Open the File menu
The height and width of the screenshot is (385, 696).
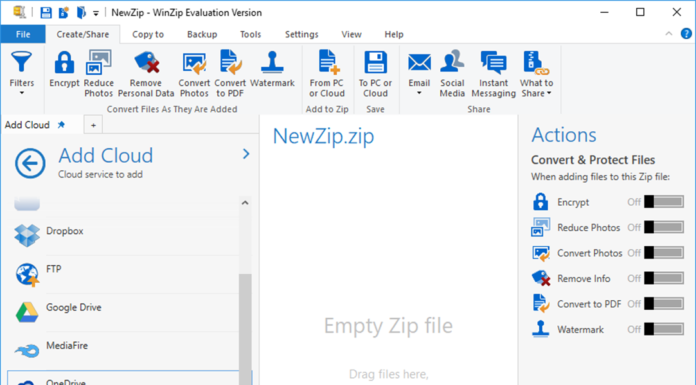(23, 34)
